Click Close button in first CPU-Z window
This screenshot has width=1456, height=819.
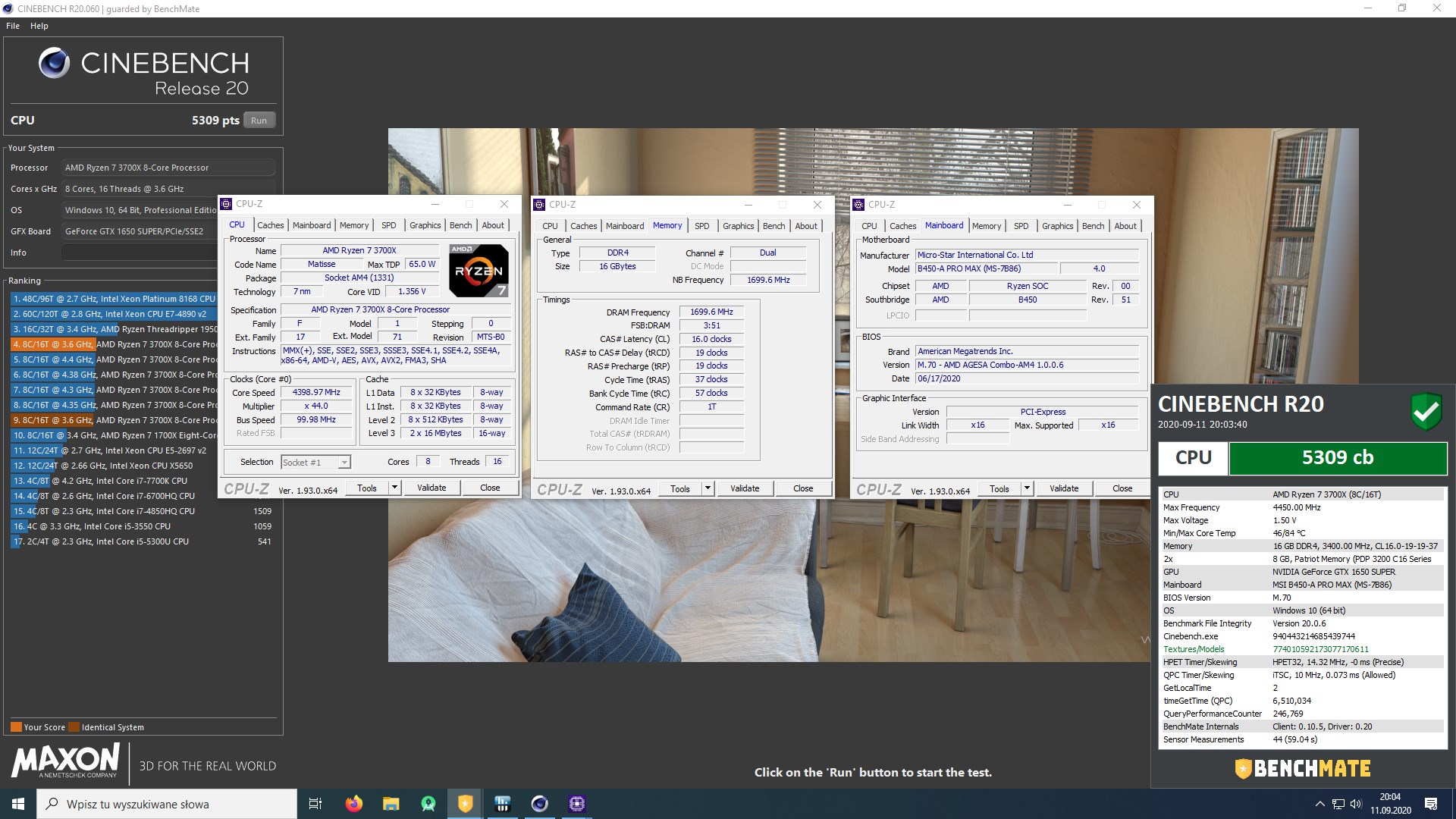tap(490, 488)
